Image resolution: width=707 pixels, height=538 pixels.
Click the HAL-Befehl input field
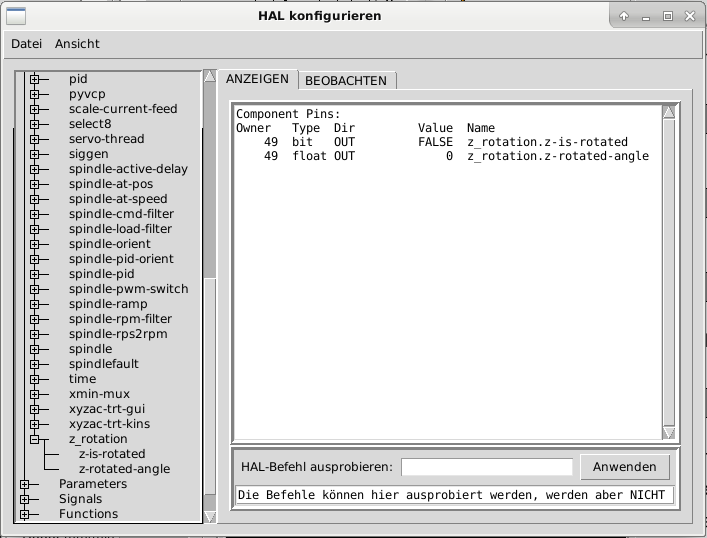(487, 467)
